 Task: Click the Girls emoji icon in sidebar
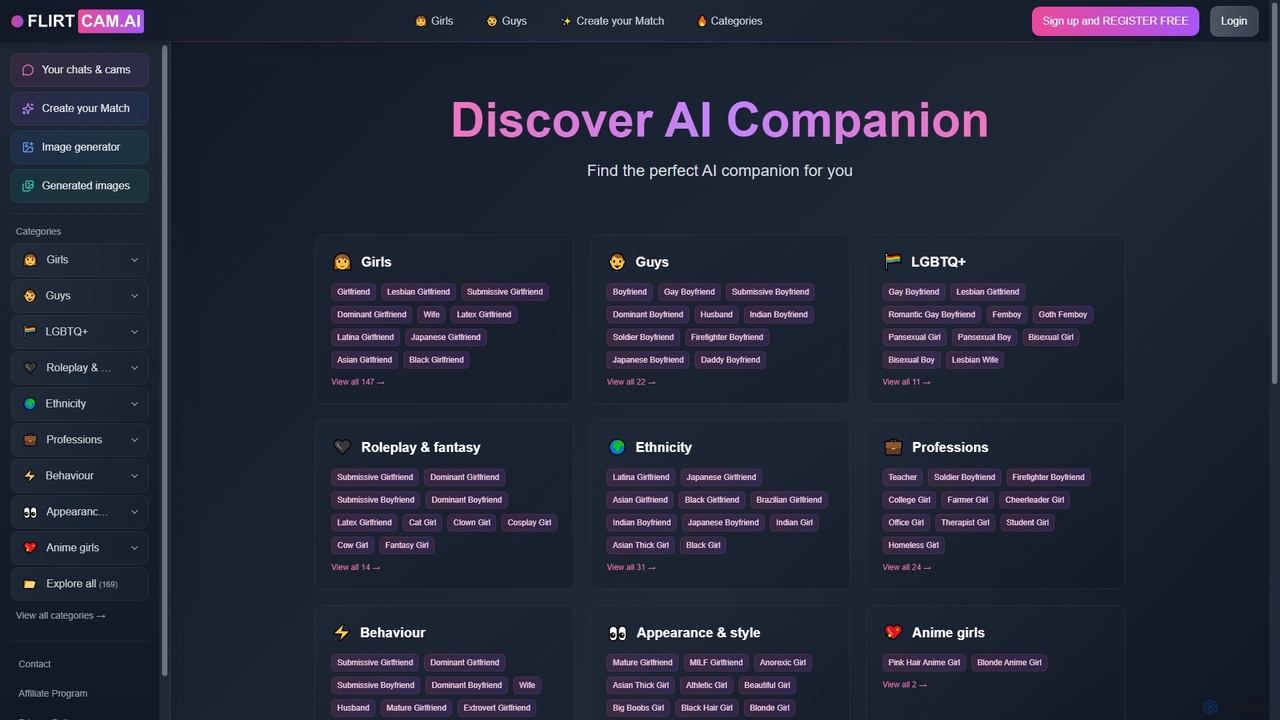click(x=30, y=260)
